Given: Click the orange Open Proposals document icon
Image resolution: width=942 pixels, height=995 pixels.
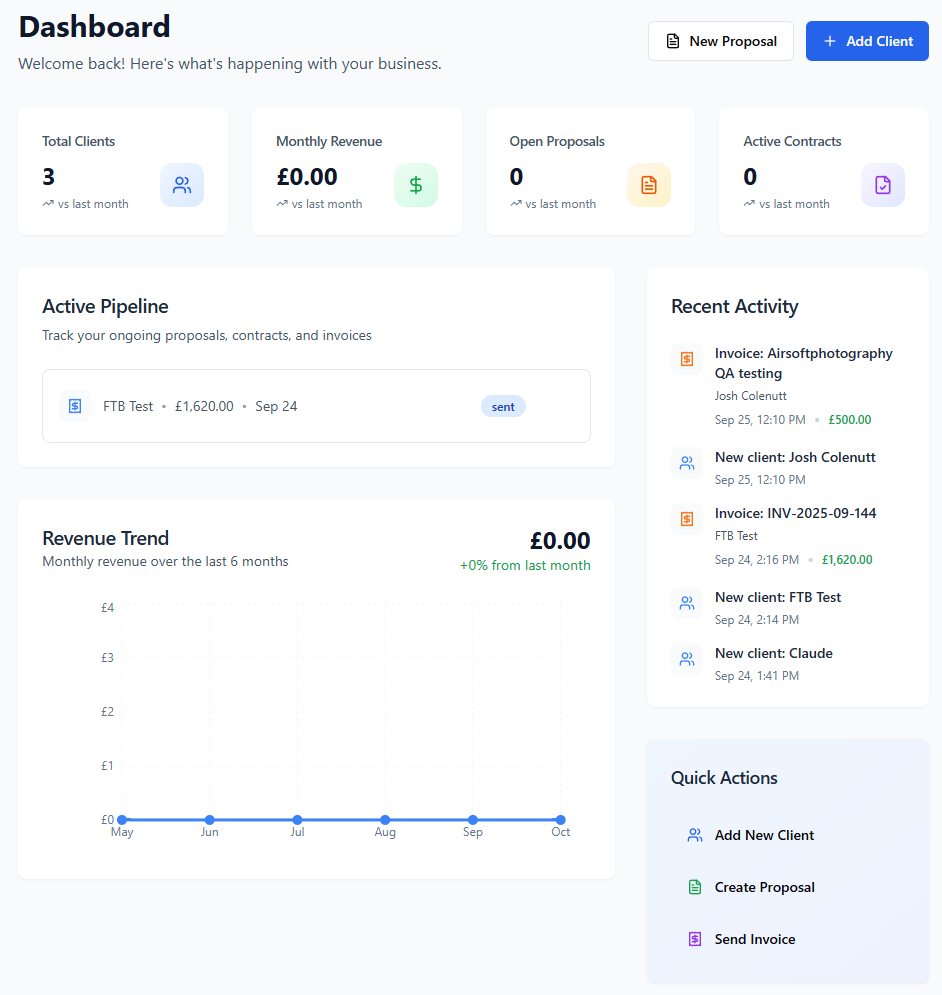Looking at the screenshot, I should coord(649,185).
